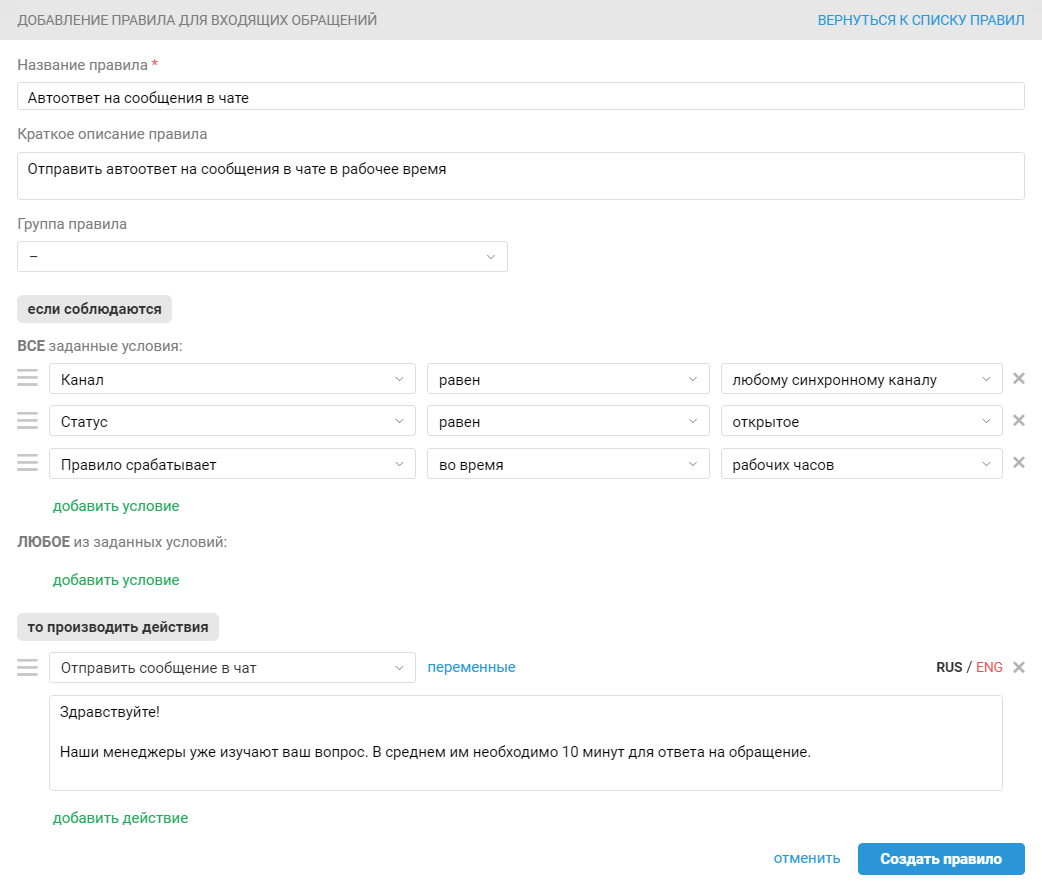1042x892 pixels.
Task: Click добавить действие to add an action
Action: pos(120,818)
